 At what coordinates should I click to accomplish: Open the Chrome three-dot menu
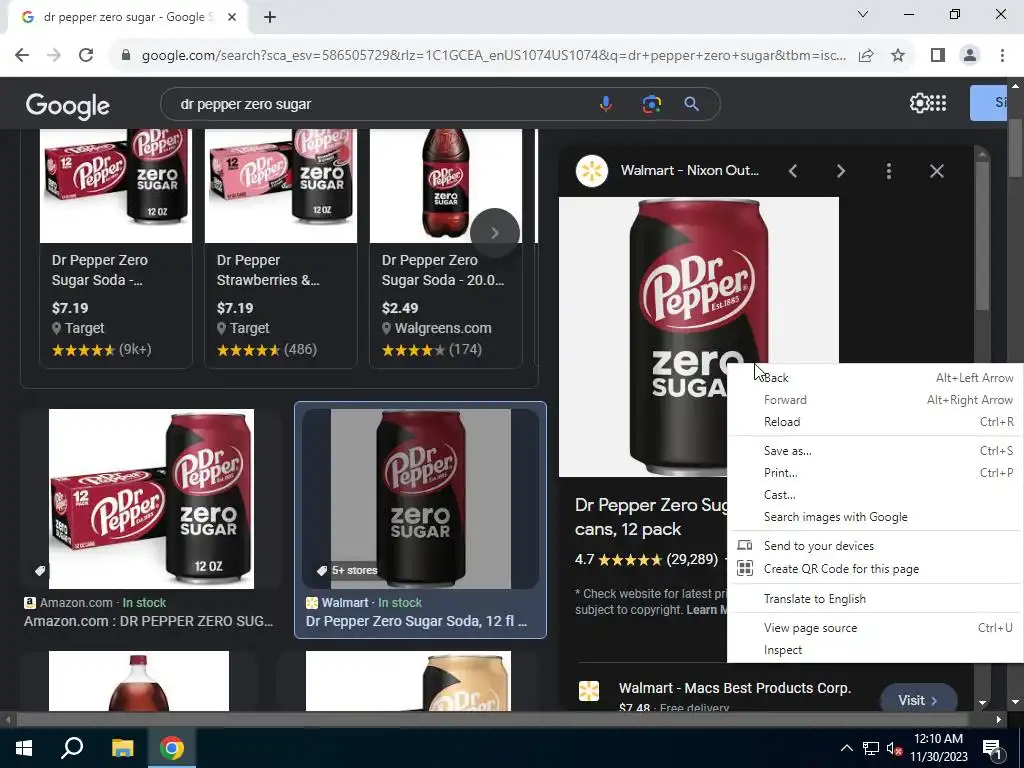point(1002,56)
